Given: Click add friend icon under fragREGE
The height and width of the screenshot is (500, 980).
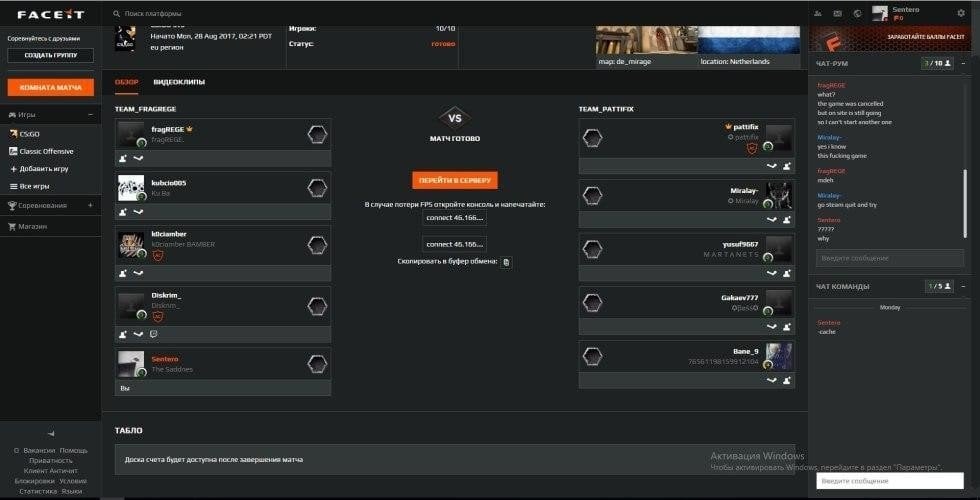Looking at the screenshot, I should 123,158.
